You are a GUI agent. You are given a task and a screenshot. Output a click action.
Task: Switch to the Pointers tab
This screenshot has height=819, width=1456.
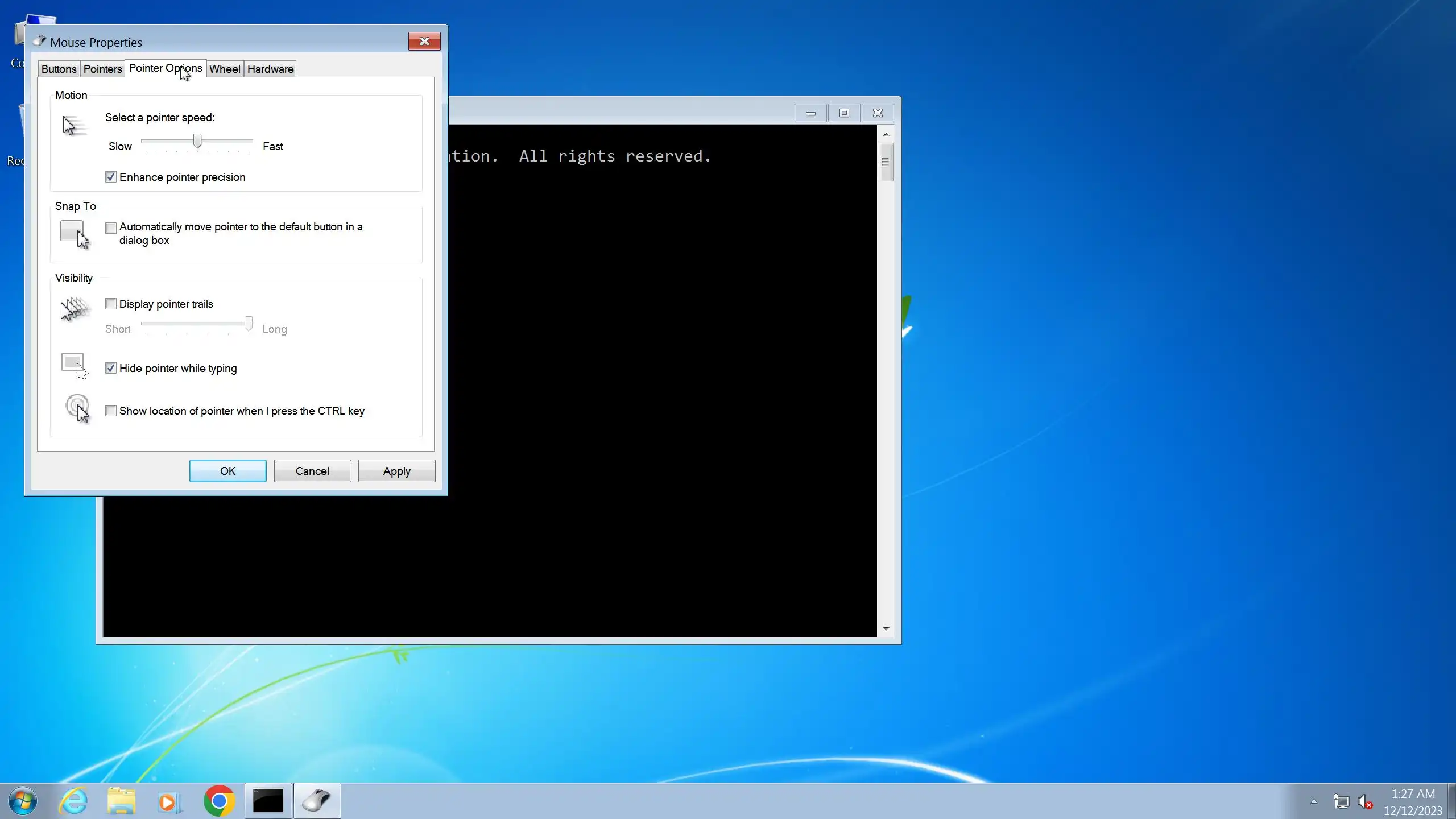pyautogui.click(x=102, y=69)
